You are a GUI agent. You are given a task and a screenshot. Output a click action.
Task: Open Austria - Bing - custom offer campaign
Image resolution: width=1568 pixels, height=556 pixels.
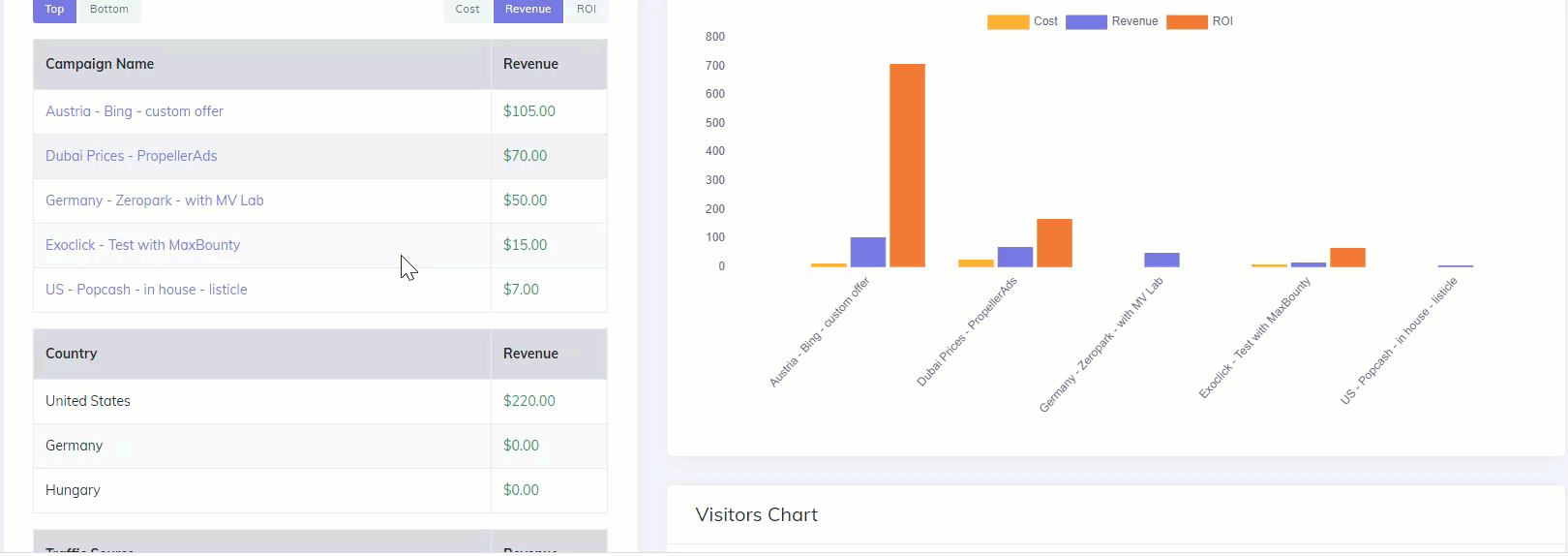[x=135, y=111]
